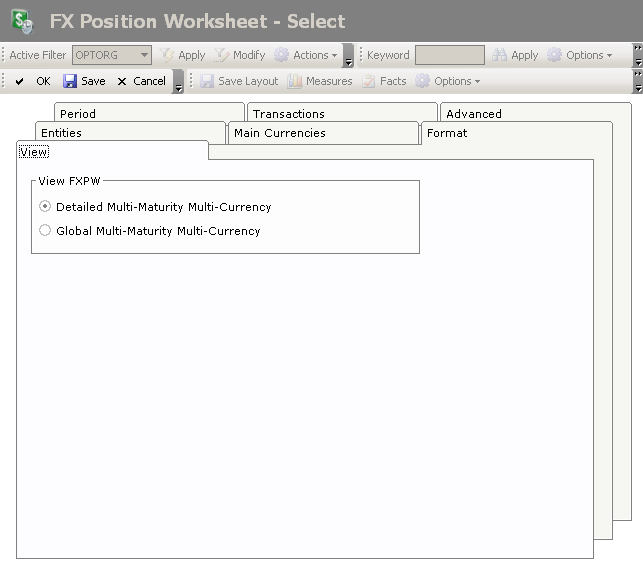643x571 pixels.
Task: Open the Active Filter OPTORG dropdown
Action: 144,55
